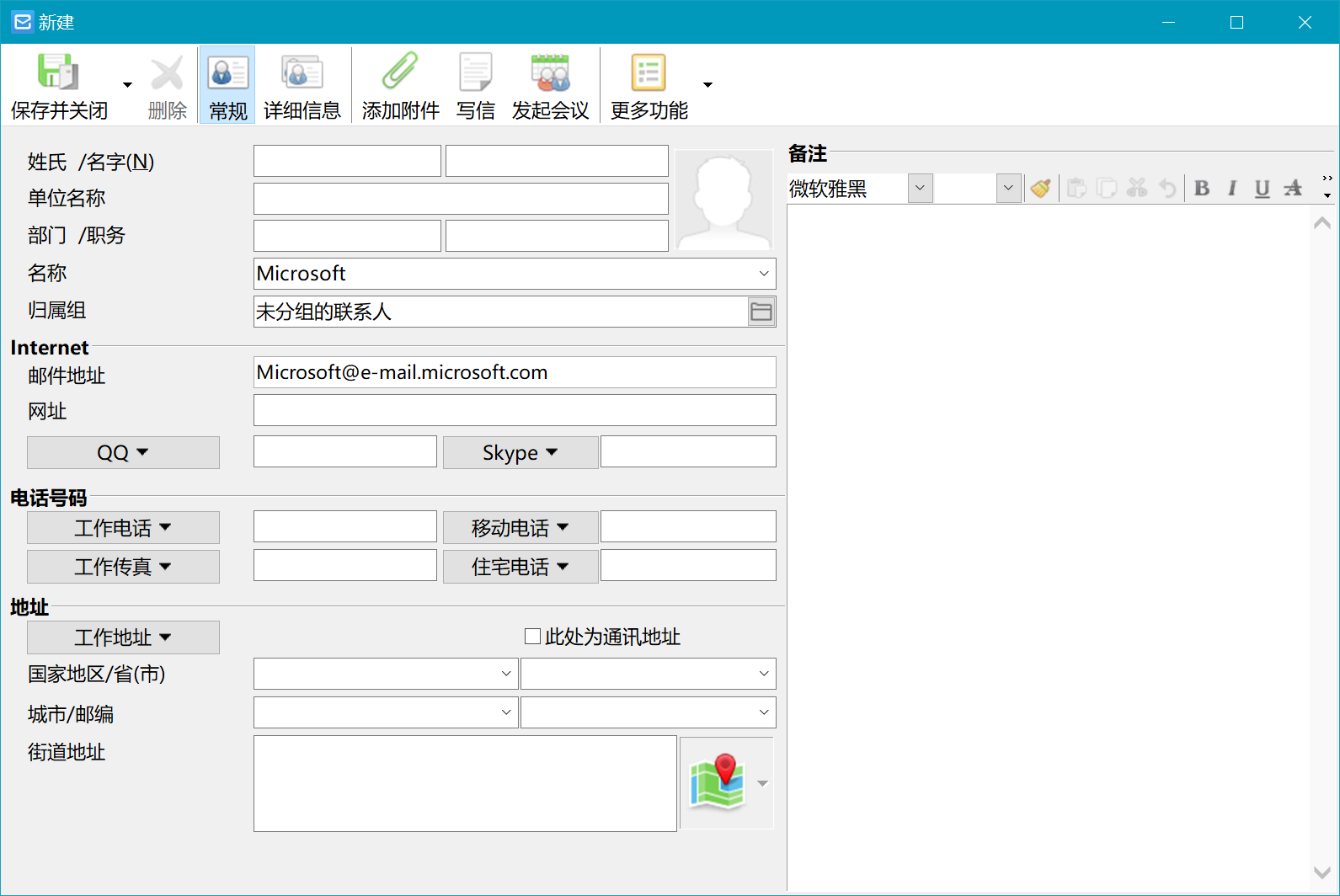Click the 名字 given name input field

[x=557, y=161]
